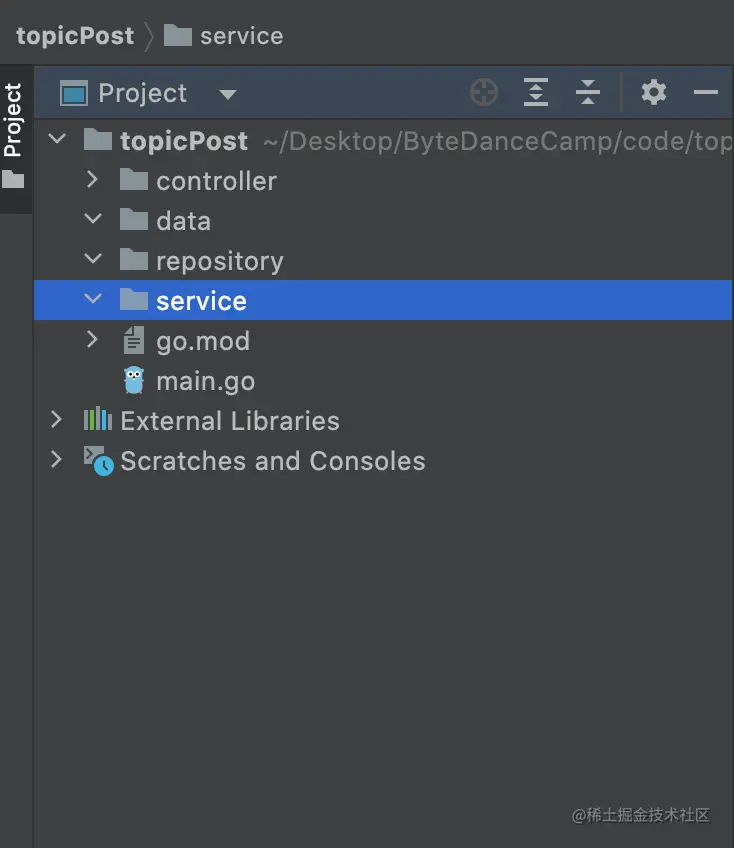The height and width of the screenshot is (848, 734).
Task: Expand the go.mod file chevron
Action: [x=93, y=340]
